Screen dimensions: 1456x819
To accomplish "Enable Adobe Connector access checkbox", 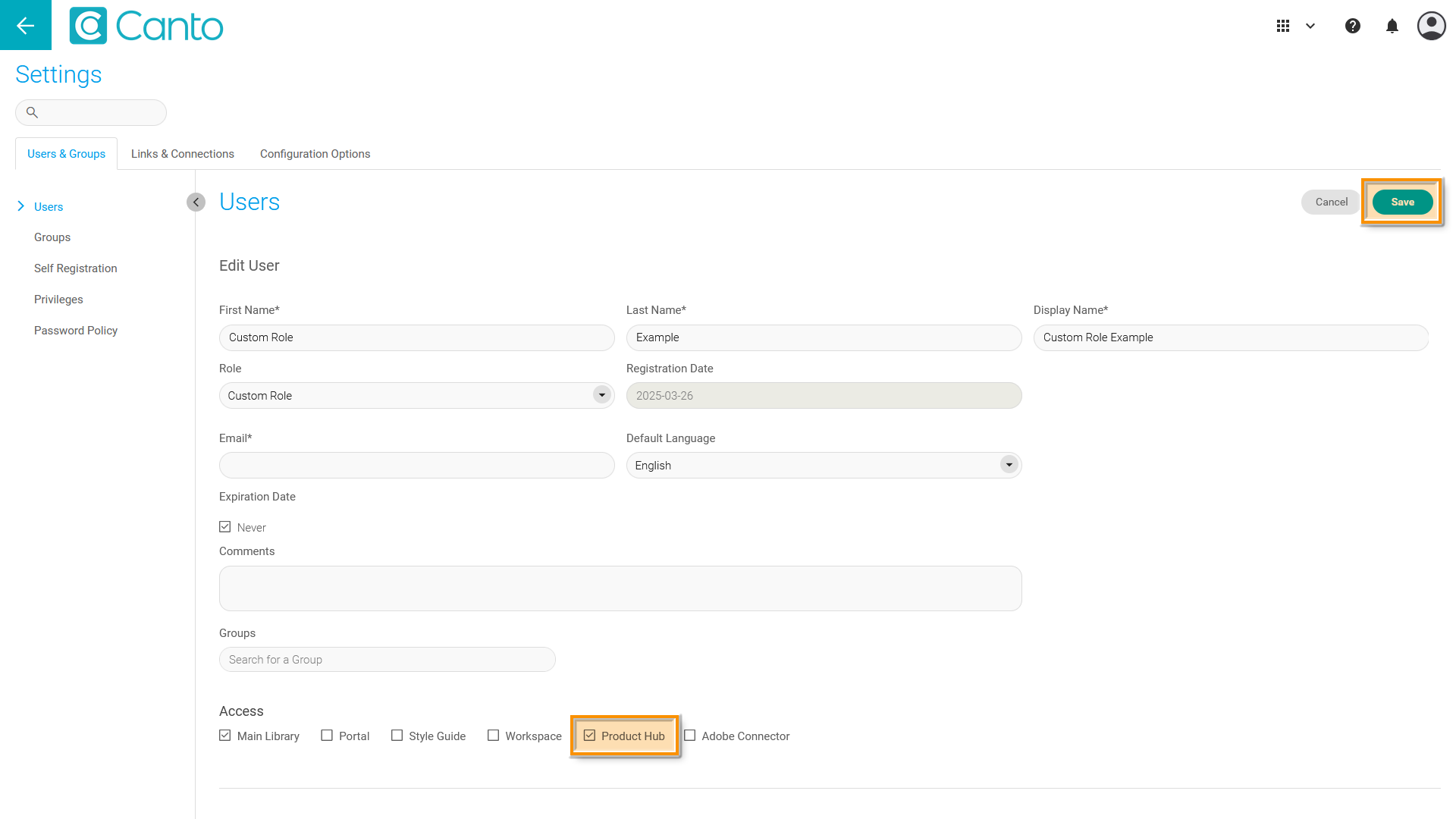I will coord(690,736).
